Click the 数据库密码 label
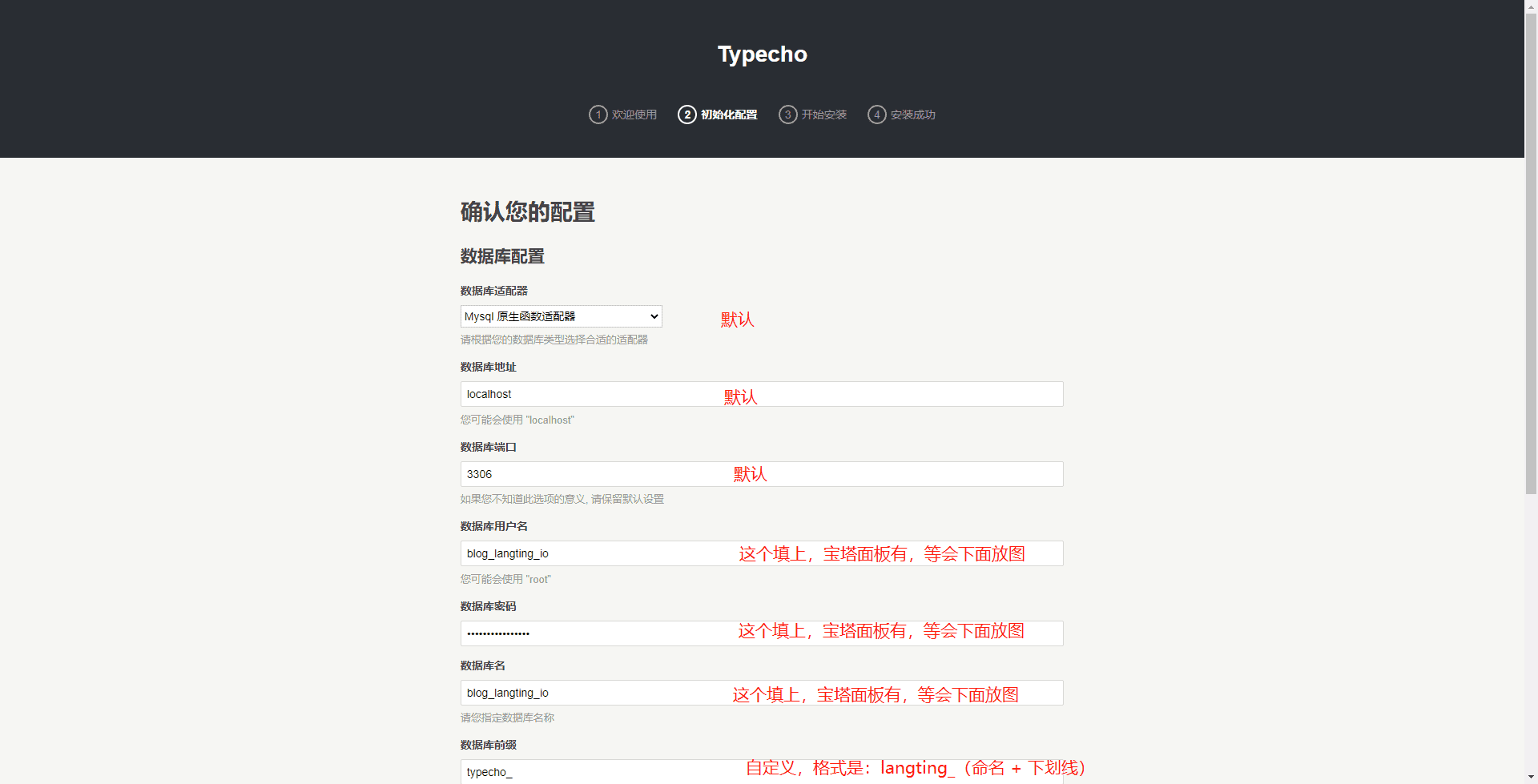Viewport: 1538px width, 784px height. pyautogui.click(x=489, y=606)
